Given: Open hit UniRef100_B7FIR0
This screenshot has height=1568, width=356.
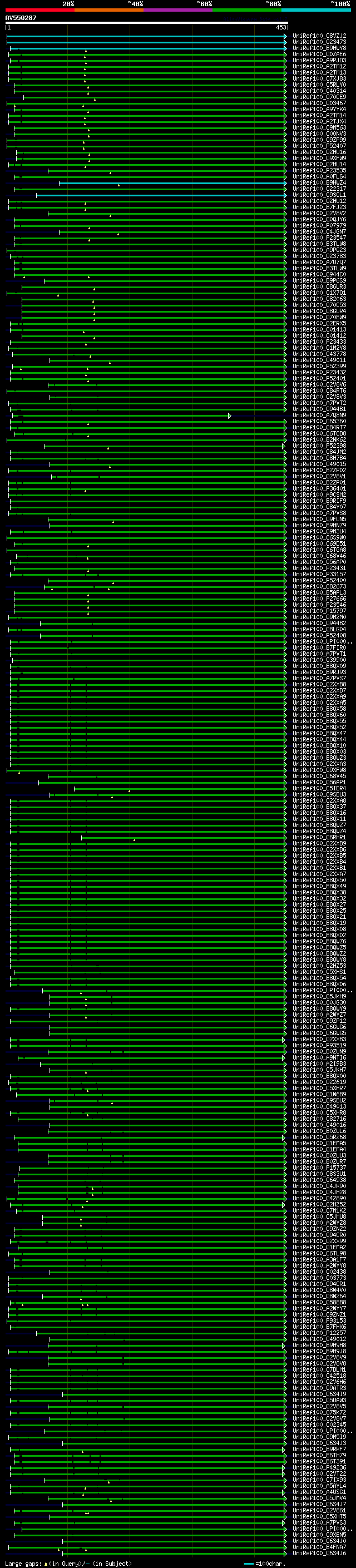Looking at the screenshot, I should pos(319,647).
